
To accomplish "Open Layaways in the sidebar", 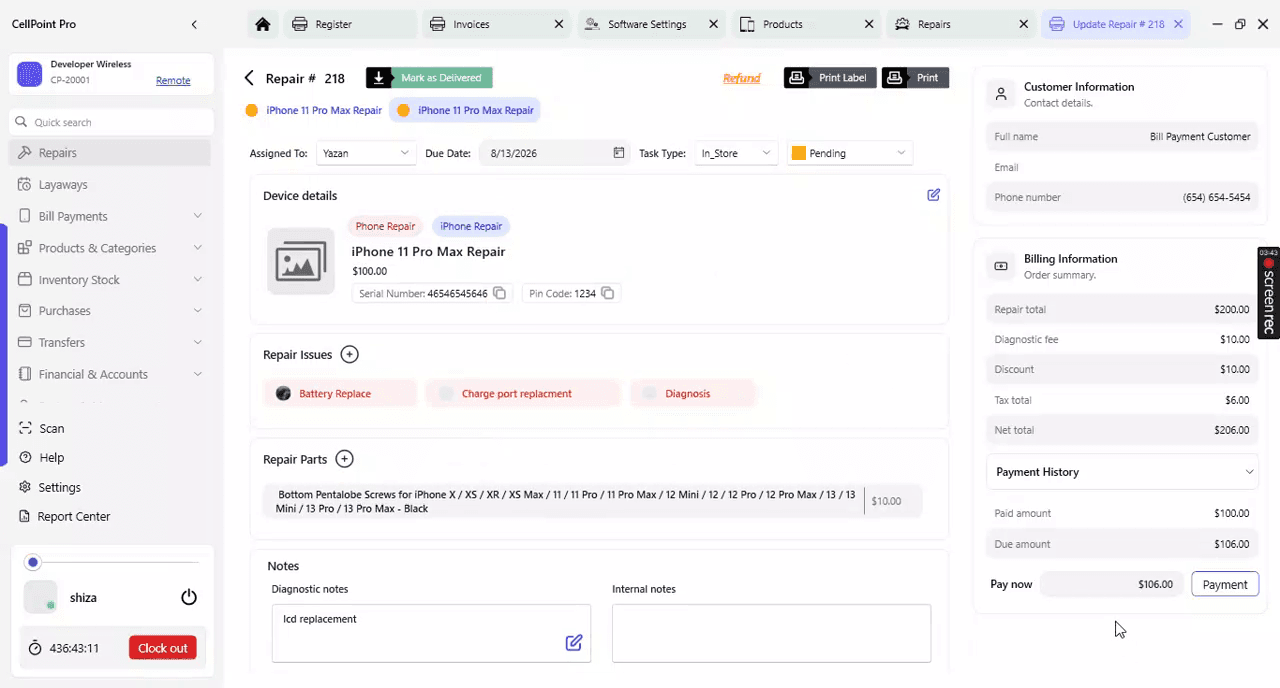I will (110, 184).
